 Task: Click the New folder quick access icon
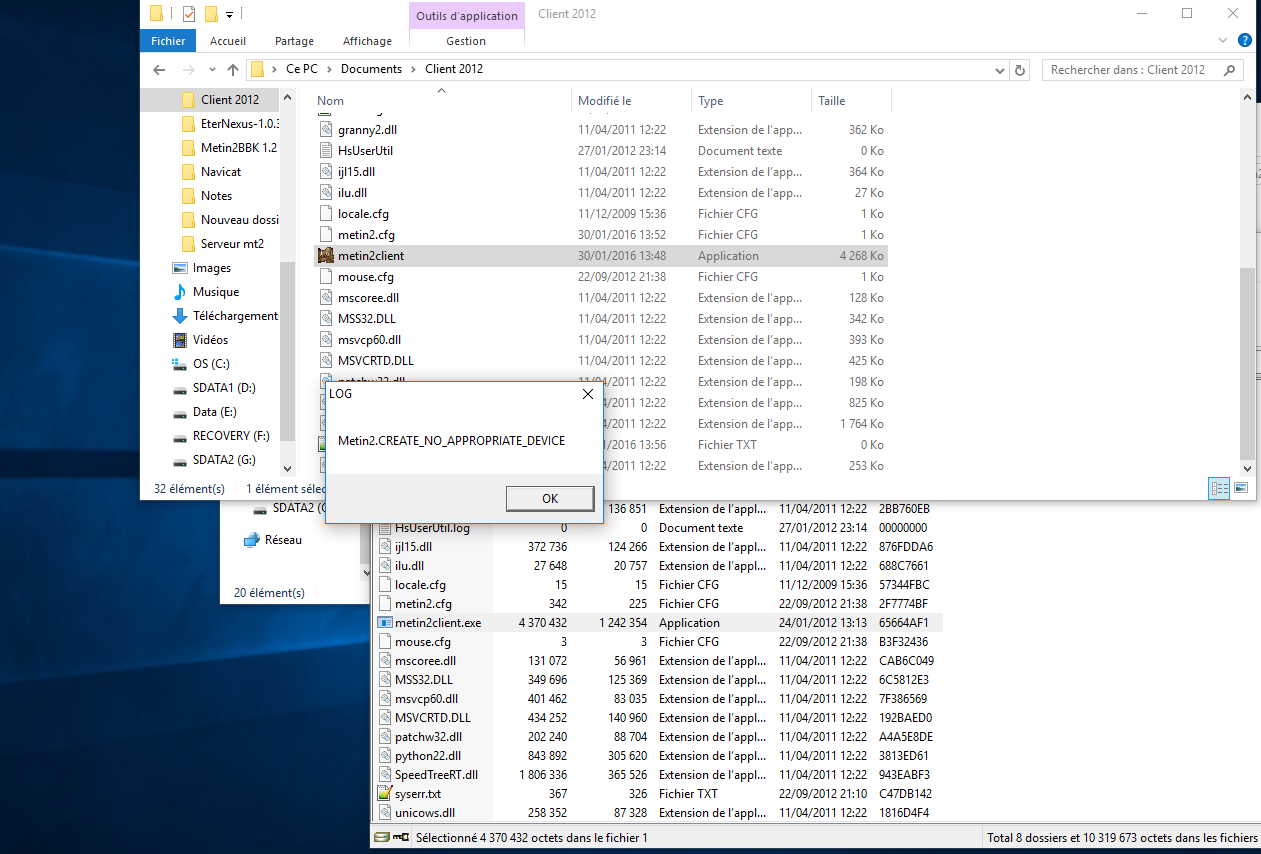pos(211,14)
